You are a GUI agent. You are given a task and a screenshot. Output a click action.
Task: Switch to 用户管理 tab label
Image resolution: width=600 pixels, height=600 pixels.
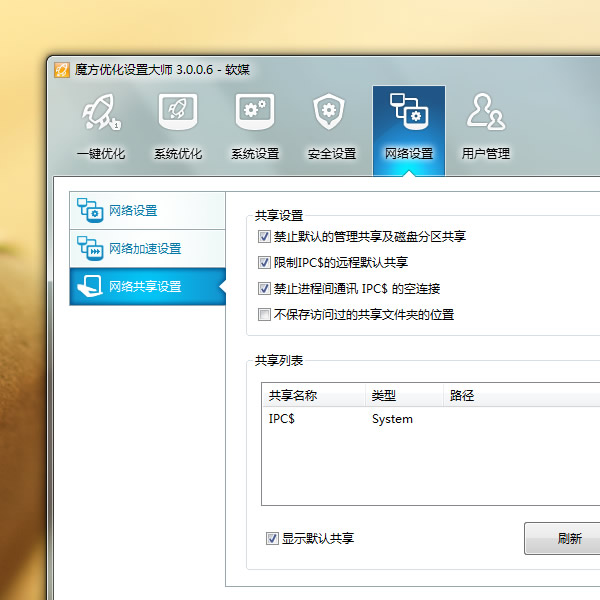pos(486,154)
